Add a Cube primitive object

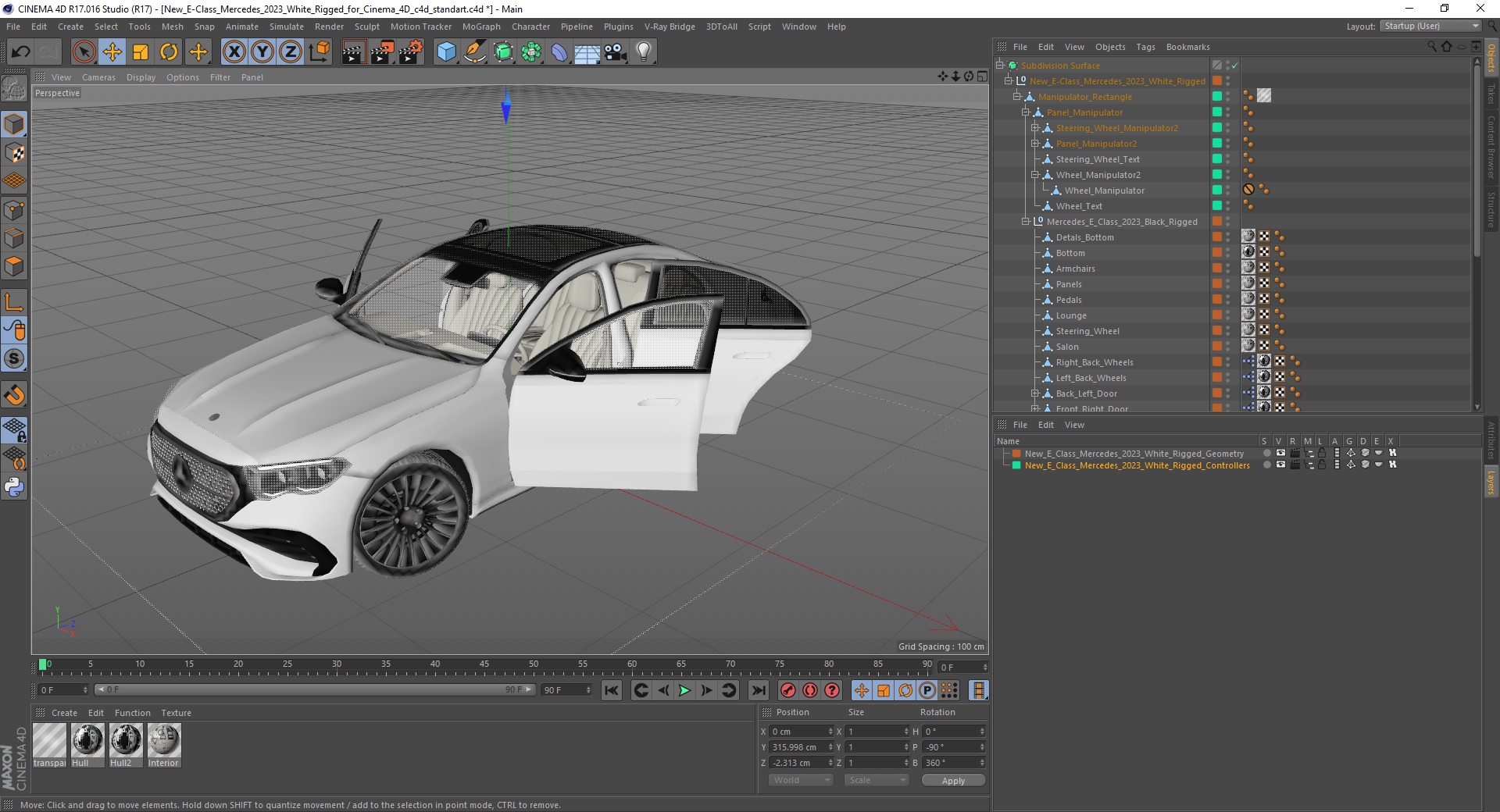[446, 52]
